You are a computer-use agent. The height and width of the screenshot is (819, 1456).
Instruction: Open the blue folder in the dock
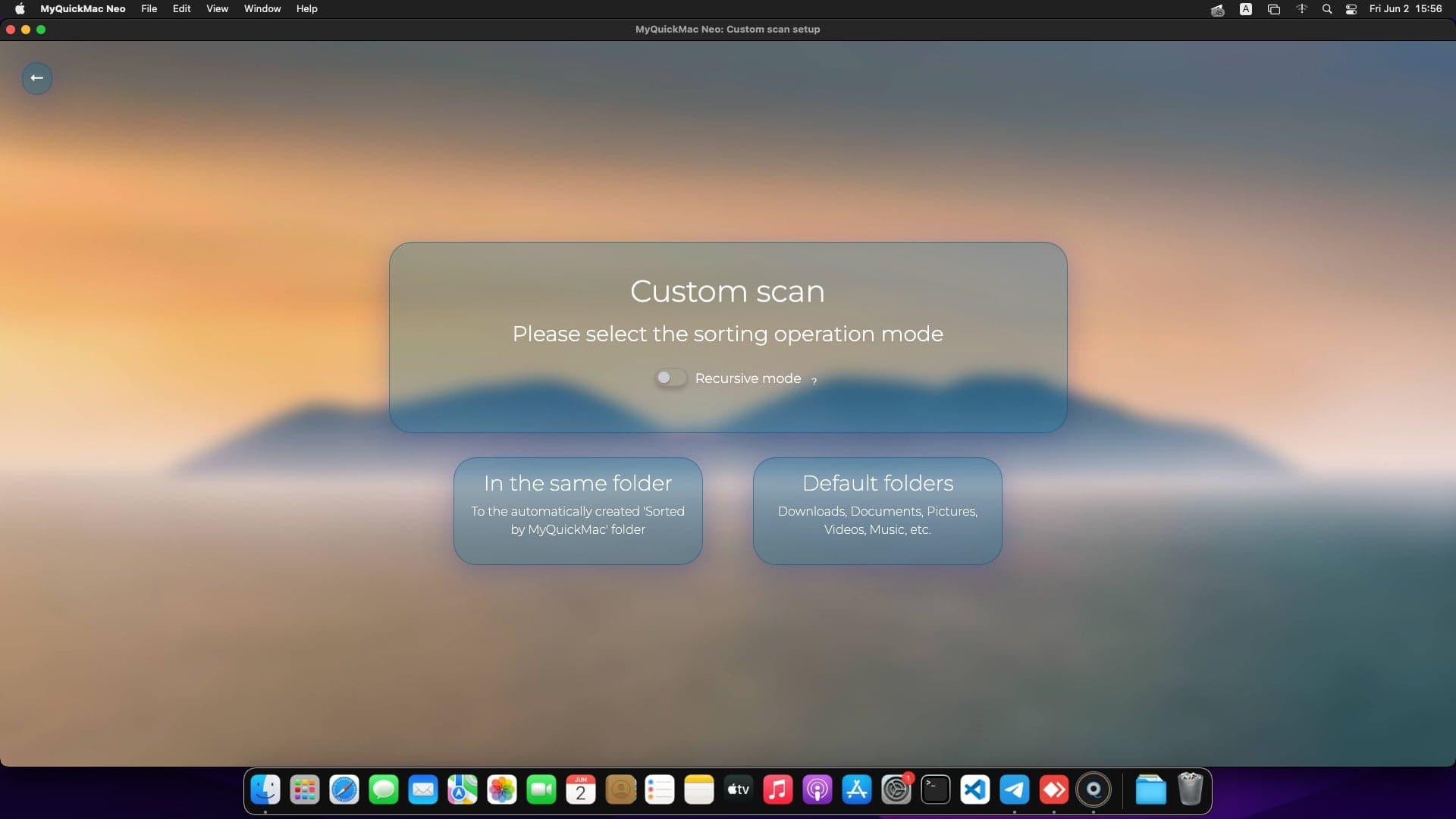1151,790
